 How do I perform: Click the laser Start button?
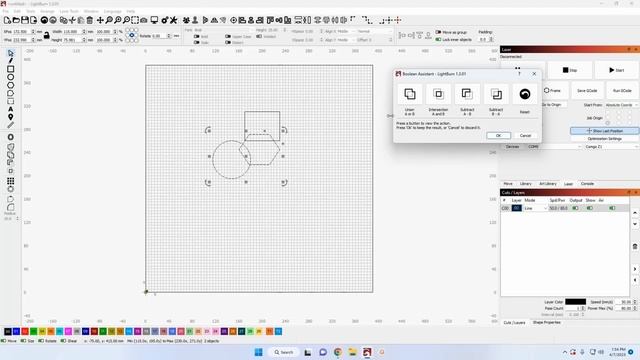tap(617, 70)
